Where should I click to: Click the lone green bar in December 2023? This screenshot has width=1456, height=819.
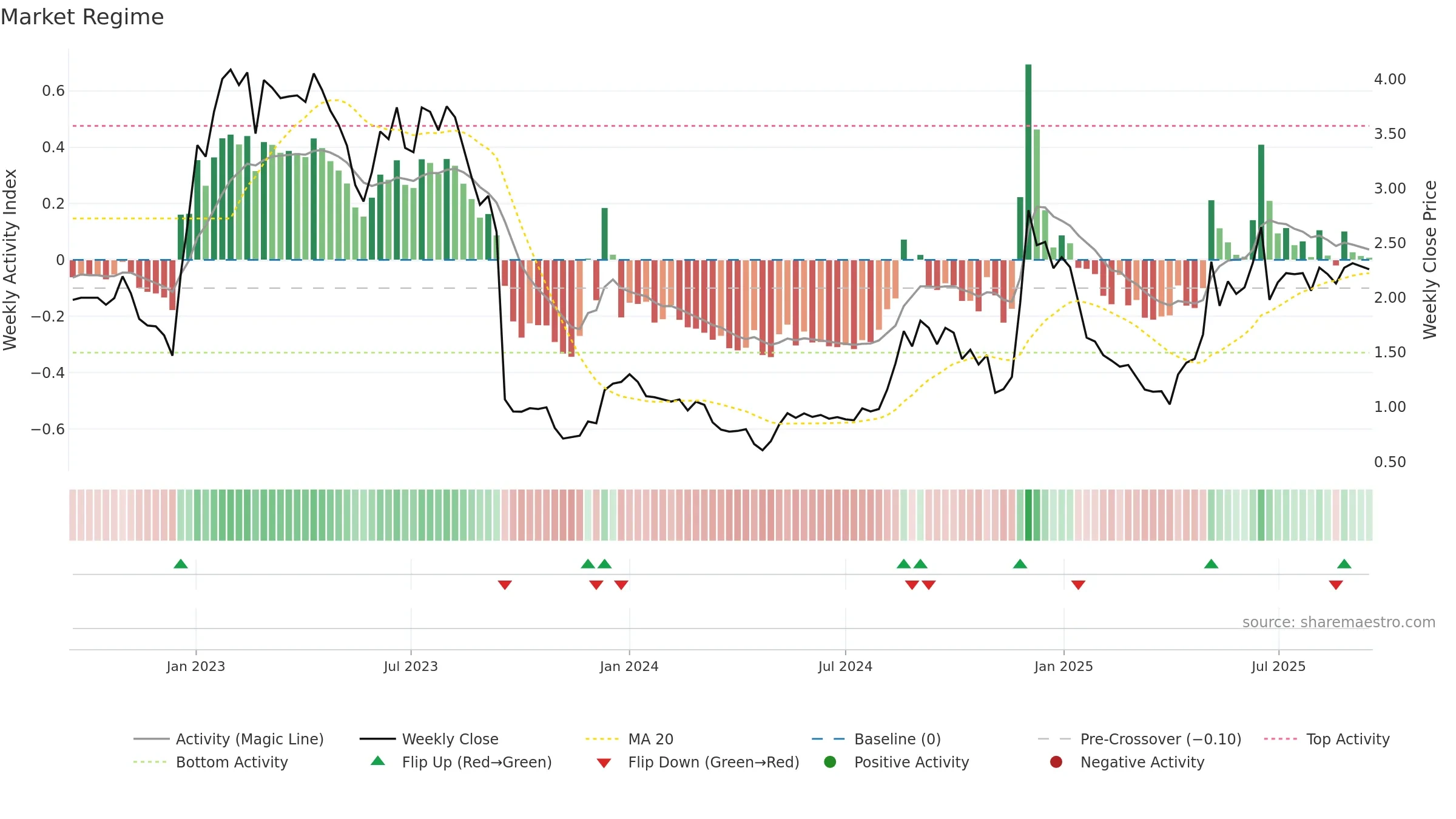tap(605, 234)
